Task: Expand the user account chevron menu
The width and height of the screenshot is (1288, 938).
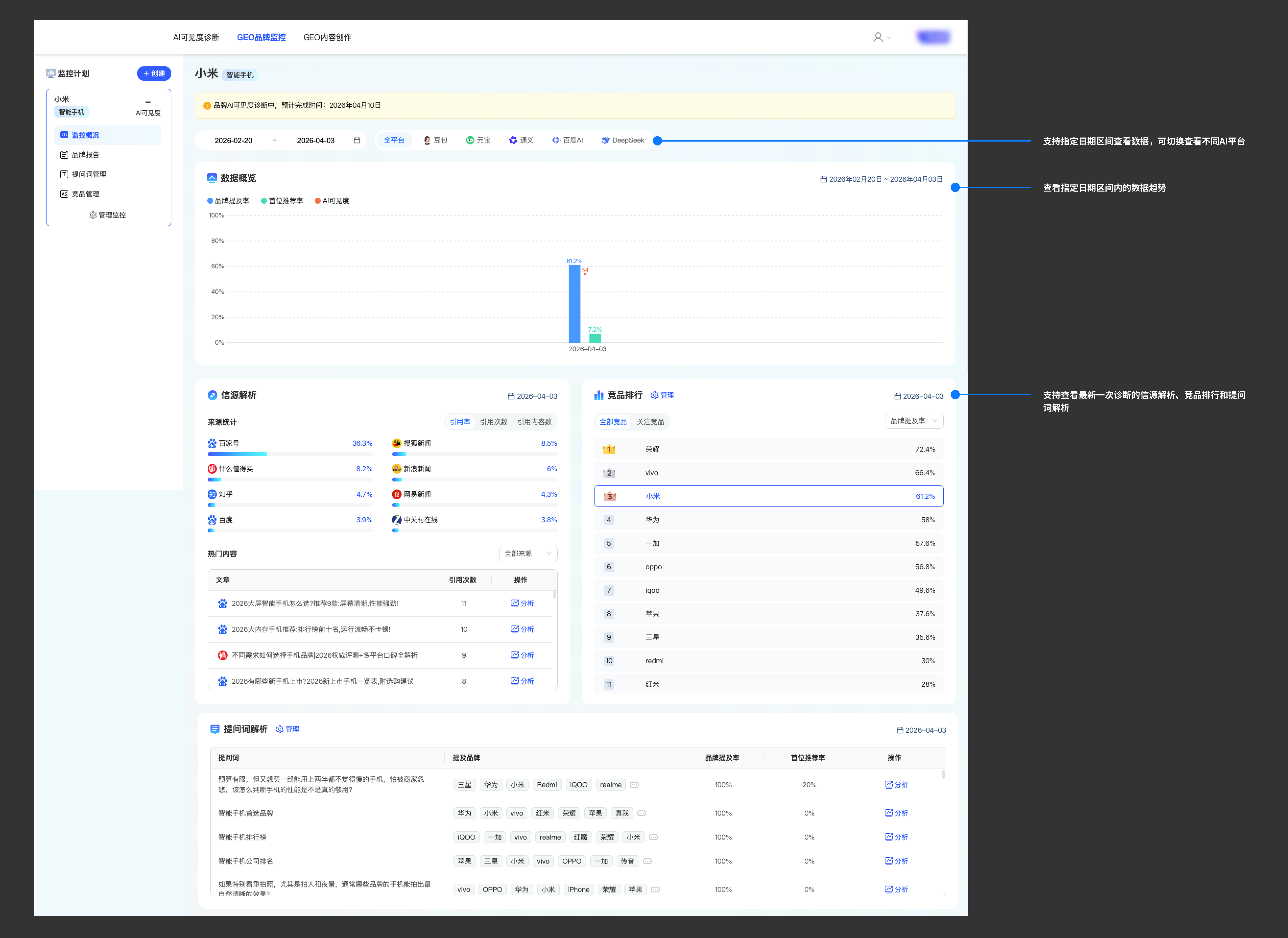Action: point(889,37)
